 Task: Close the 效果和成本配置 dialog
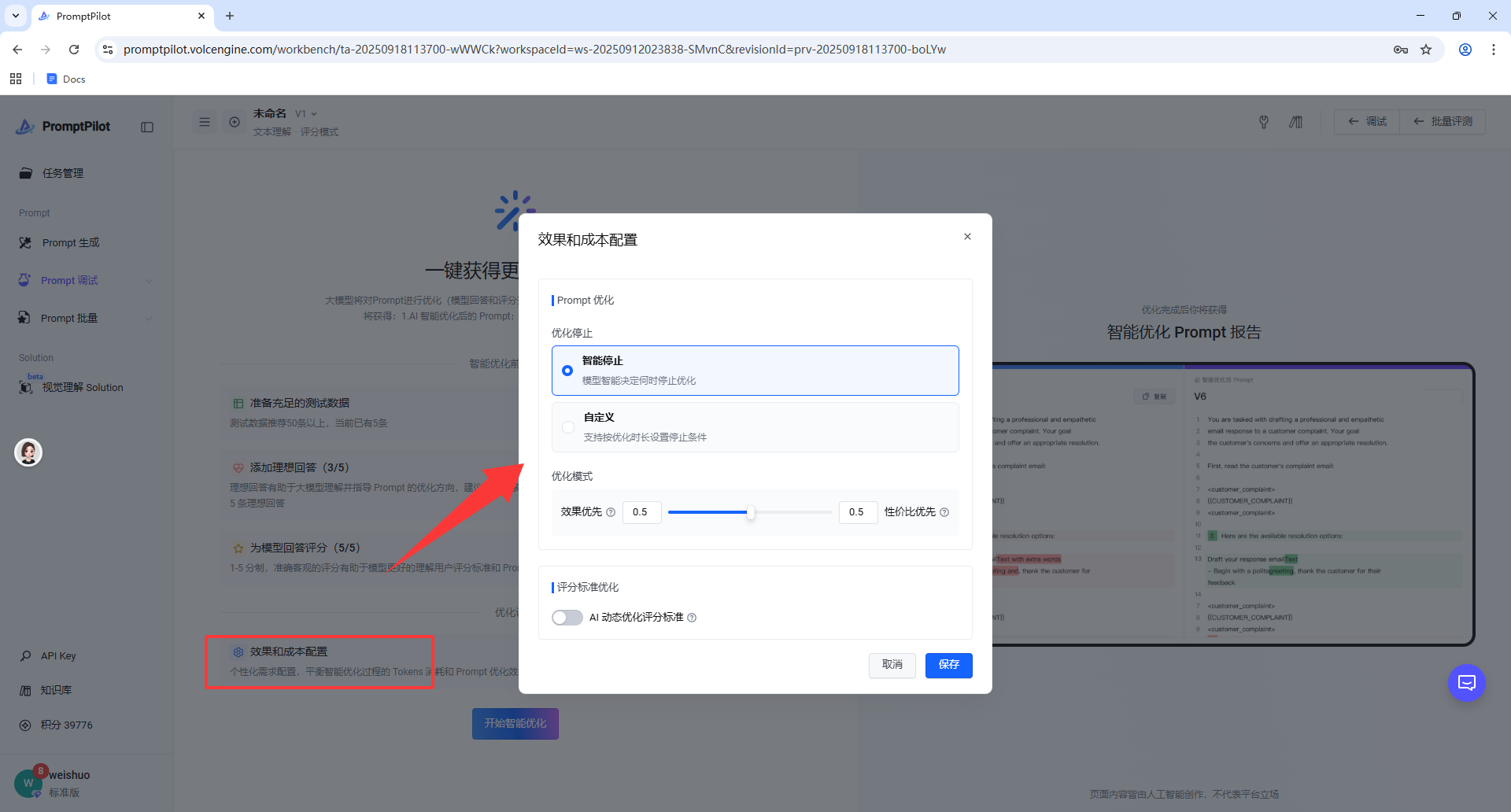[967, 237]
